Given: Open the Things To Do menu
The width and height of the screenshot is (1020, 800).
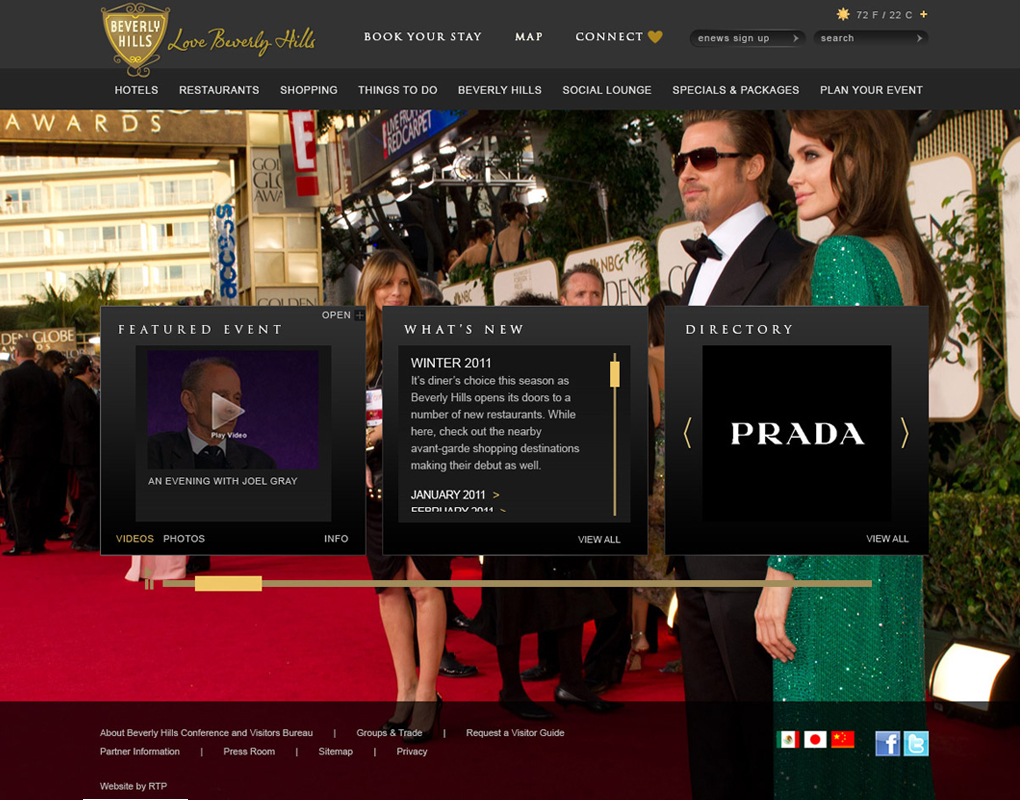Looking at the screenshot, I should pyautogui.click(x=397, y=90).
